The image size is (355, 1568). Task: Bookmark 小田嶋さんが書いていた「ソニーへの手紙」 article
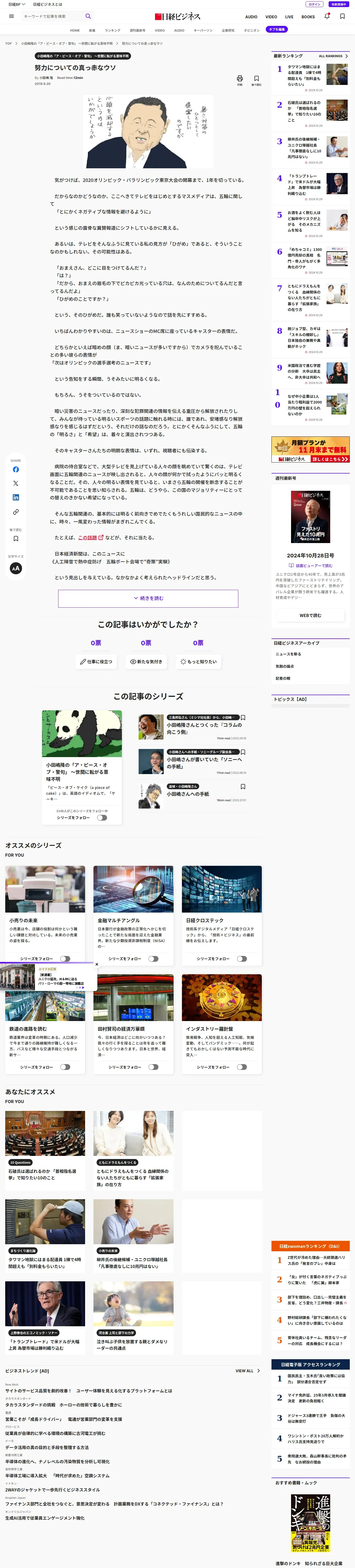(243, 752)
